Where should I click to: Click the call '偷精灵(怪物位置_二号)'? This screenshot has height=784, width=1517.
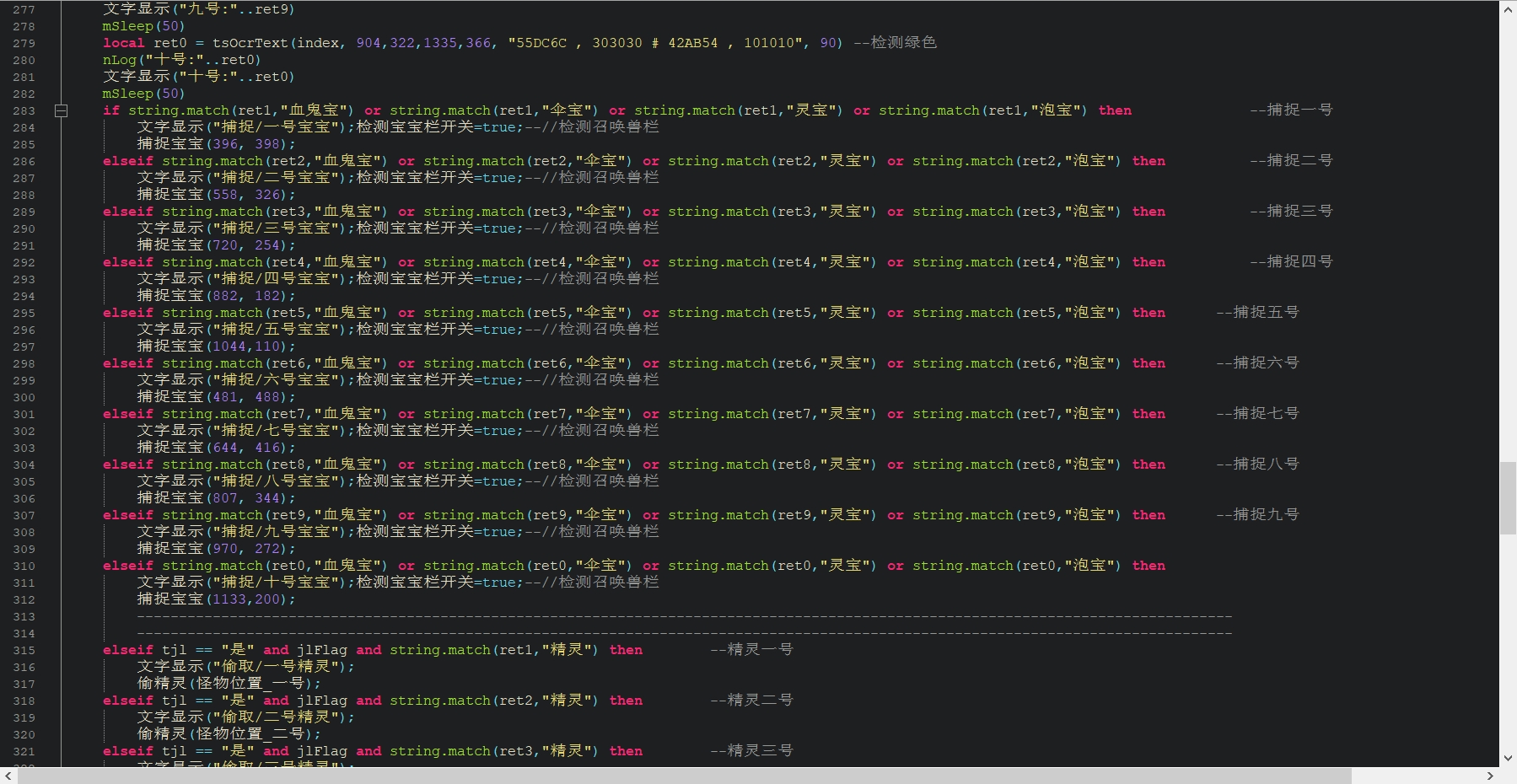225,733
